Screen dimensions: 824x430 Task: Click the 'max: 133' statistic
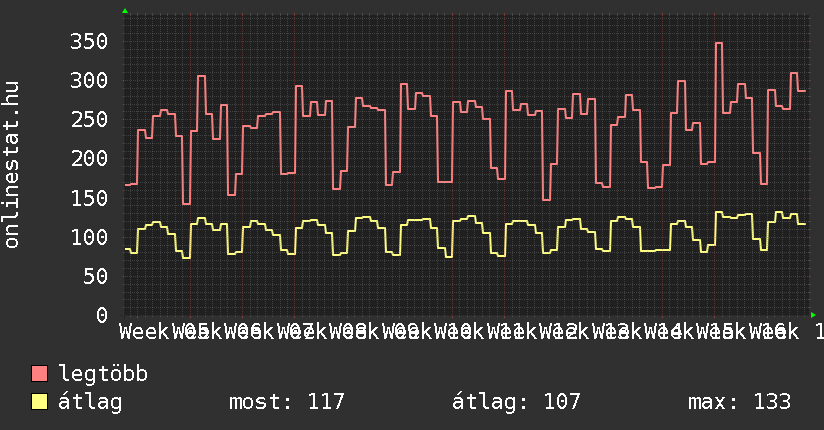[x=739, y=402]
